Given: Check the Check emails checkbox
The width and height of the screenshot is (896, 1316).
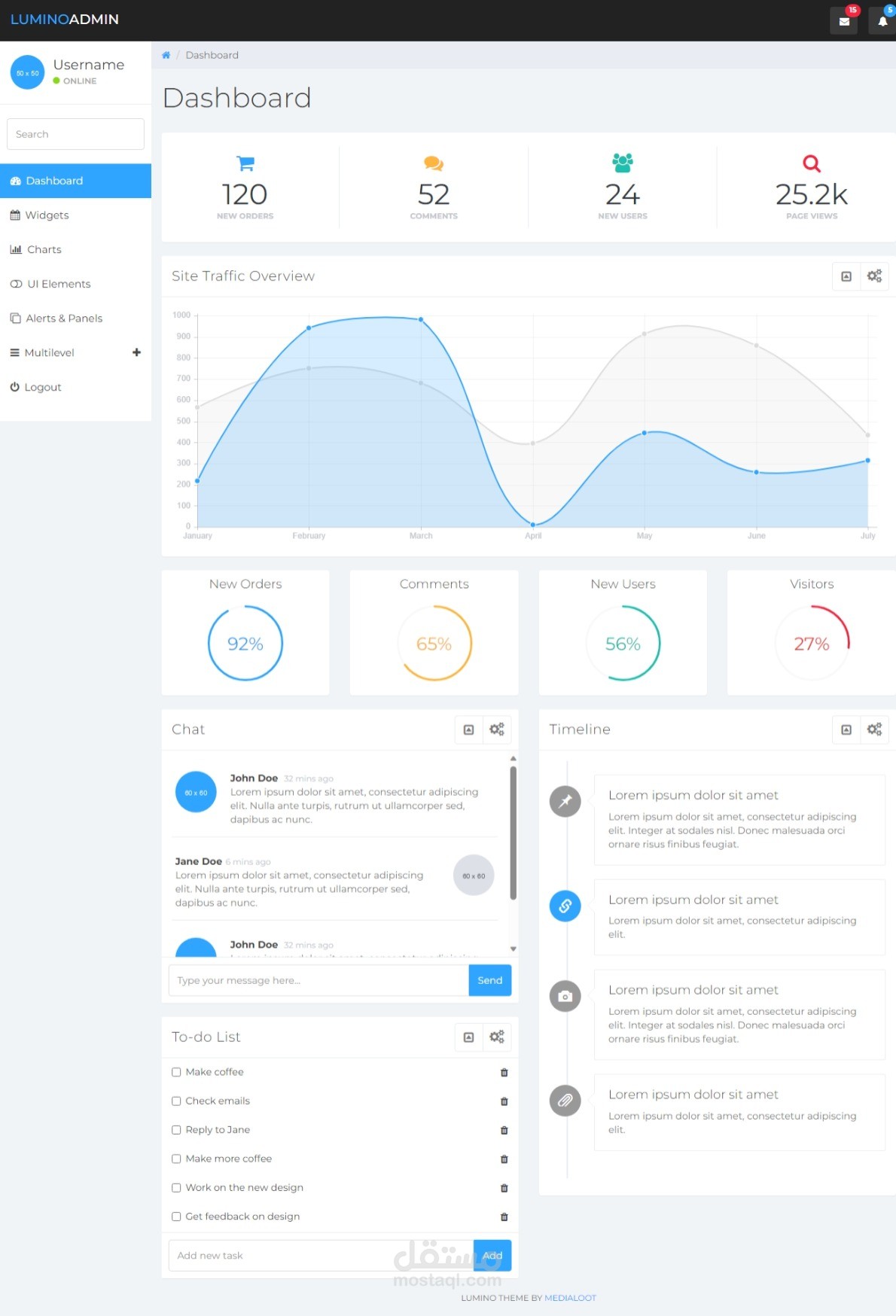Looking at the screenshot, I should click(x=176, y=1101).
